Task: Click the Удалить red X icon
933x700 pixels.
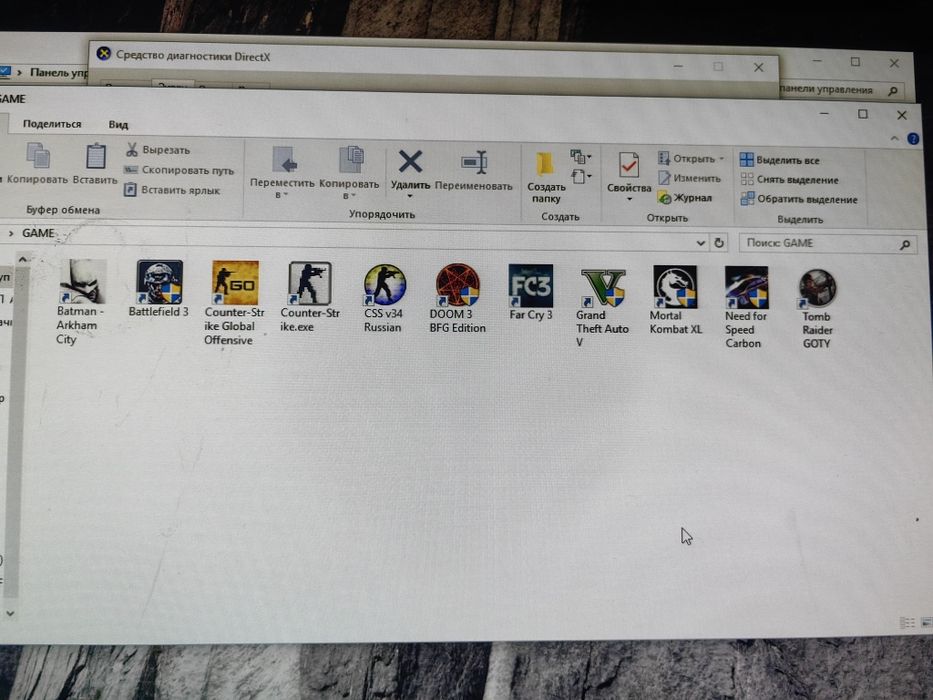Action: pos(411,161)
